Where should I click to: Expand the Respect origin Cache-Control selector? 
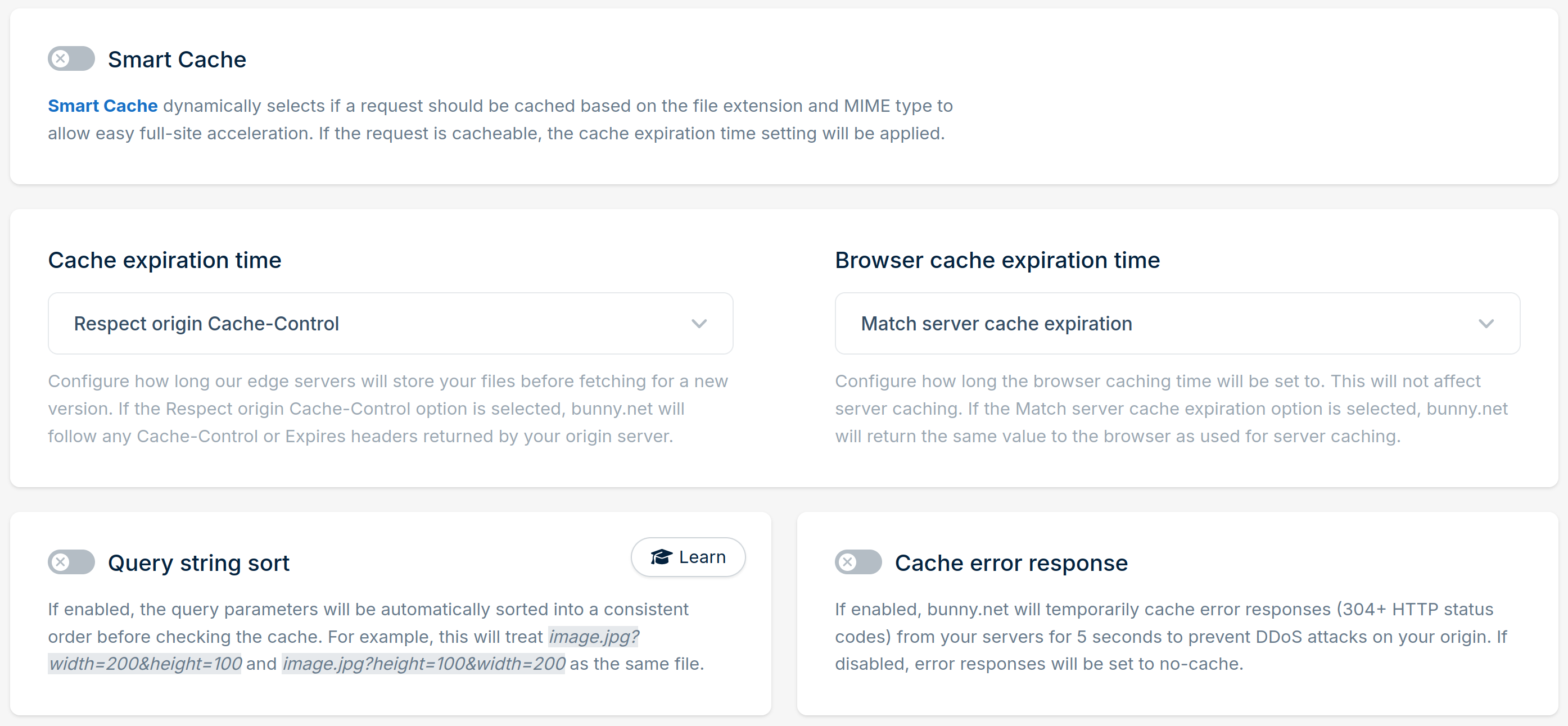click(x=390, y=323)
